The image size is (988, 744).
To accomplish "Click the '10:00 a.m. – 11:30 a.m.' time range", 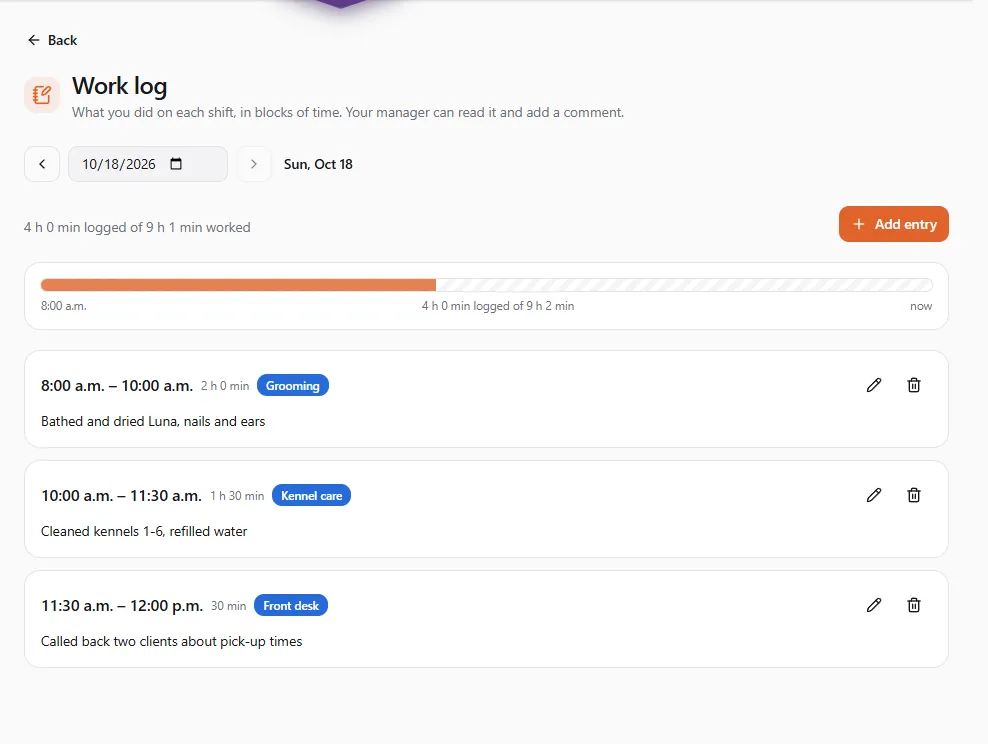I will pyautogui.click(x=122, y=496).
